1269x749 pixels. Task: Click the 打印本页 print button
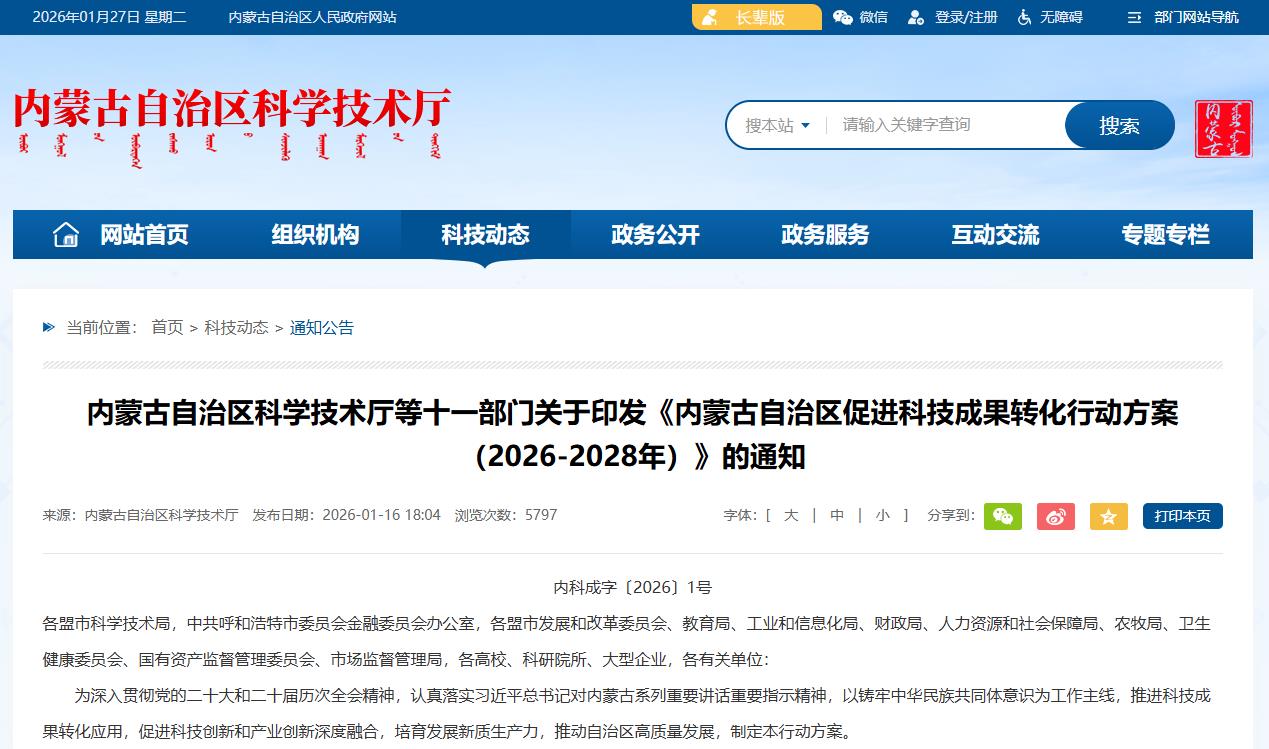tap(1182, 516)
